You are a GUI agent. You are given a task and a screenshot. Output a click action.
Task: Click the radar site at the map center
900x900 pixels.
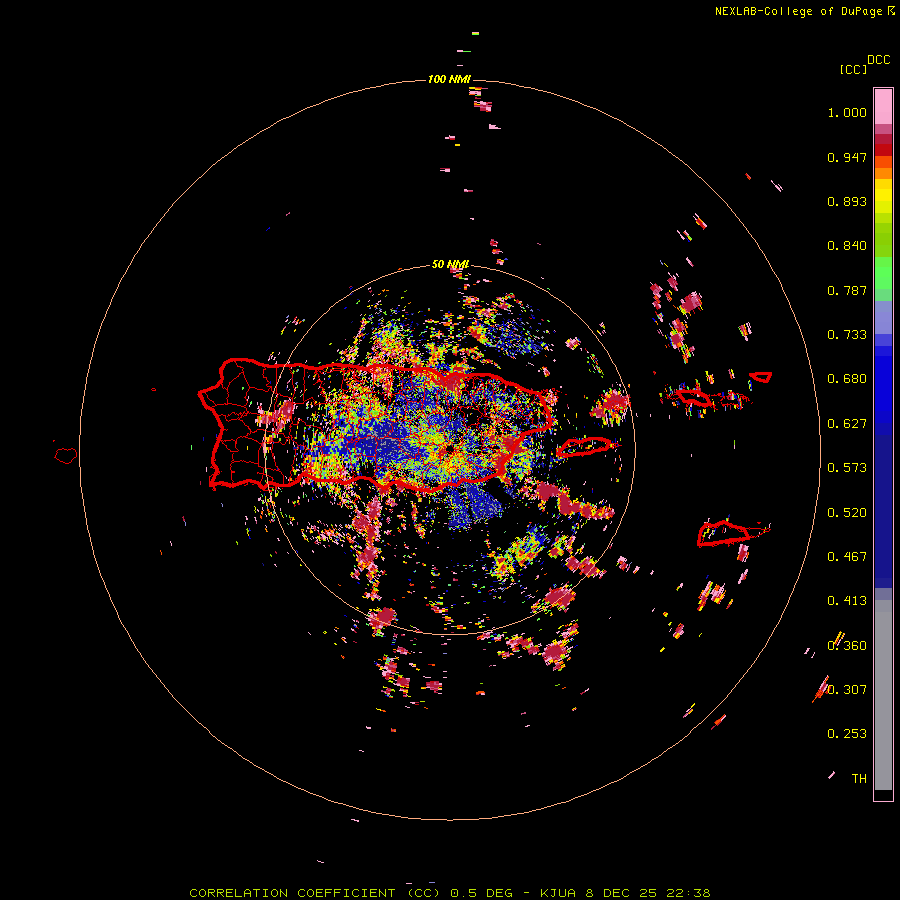pyautogui.click(x=448, y=449)
